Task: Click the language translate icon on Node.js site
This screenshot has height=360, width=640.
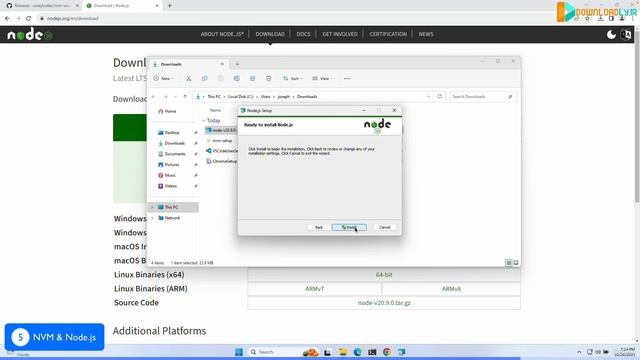Action: click(626, 35)
